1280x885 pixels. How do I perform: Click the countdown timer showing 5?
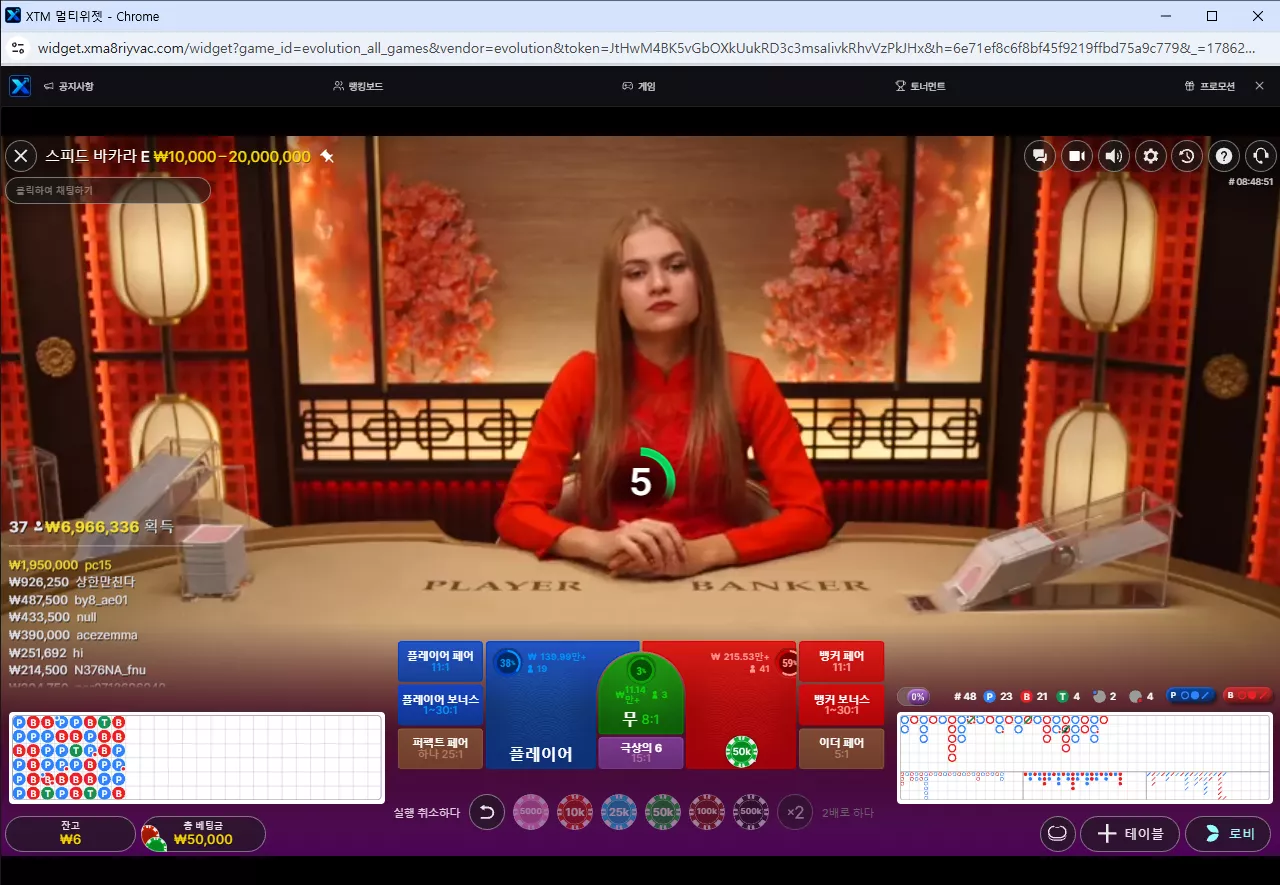tap(641, 482)
